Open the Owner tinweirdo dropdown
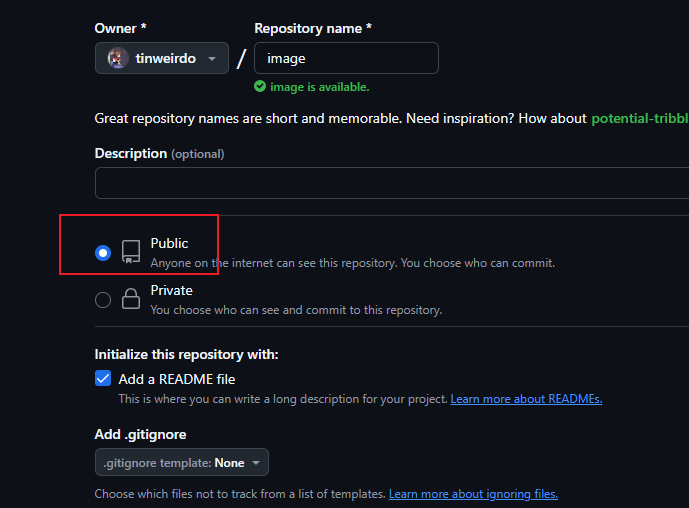This screenshot has height=508, width=689. pyautogui.click(x=162, y=59)
